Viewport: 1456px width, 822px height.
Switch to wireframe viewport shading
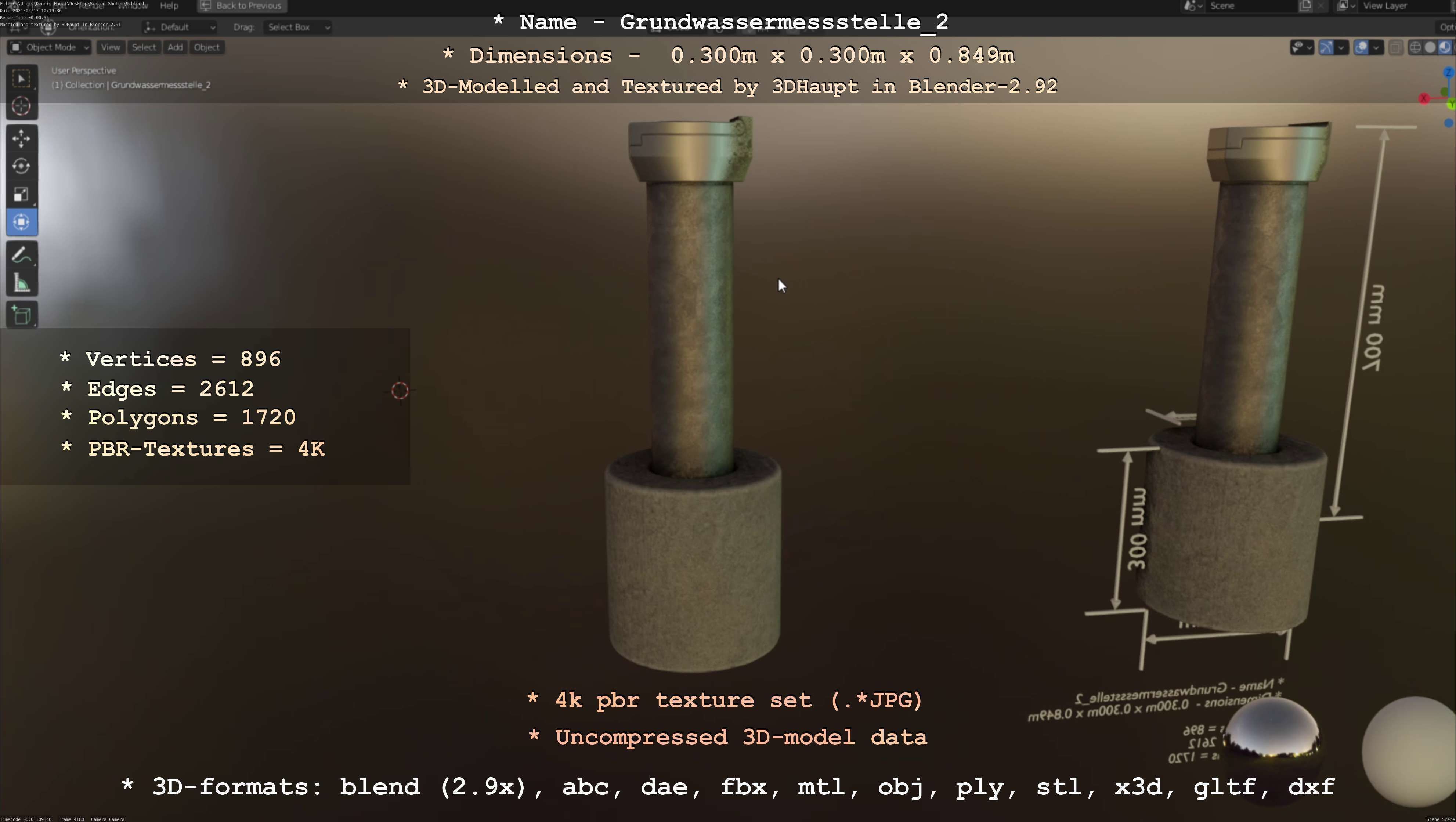pyautogui.click(x=1415, y=47)
